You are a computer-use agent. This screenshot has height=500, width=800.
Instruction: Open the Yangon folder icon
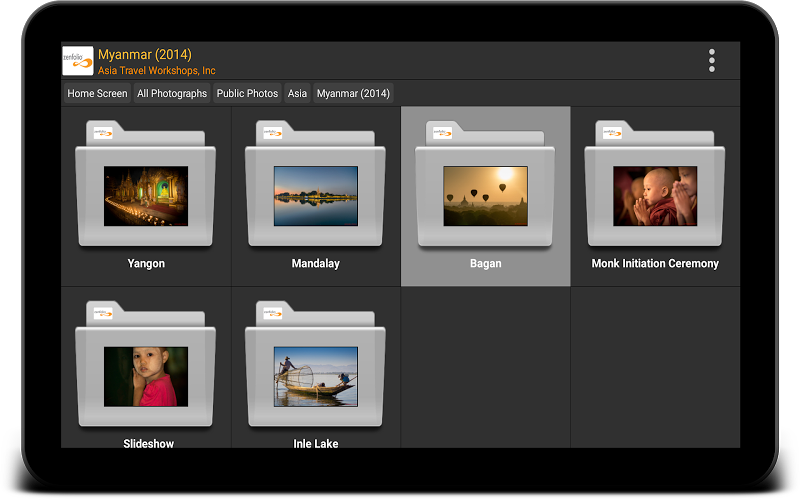tap(145, 184)
